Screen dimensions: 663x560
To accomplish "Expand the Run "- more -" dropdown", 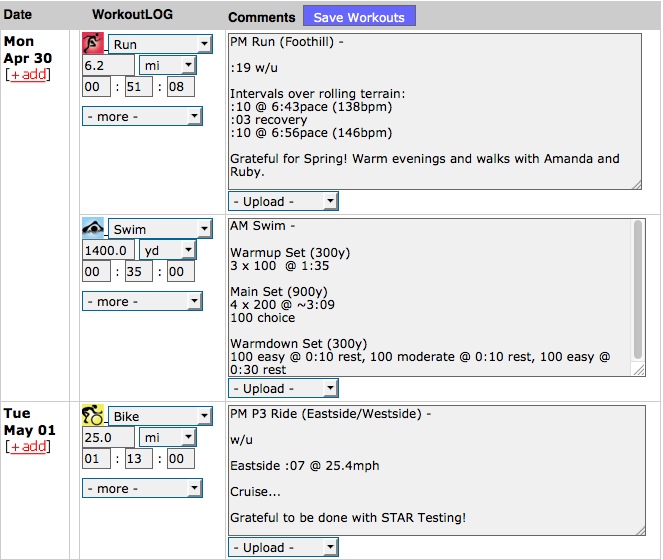I will pos(142,116).
